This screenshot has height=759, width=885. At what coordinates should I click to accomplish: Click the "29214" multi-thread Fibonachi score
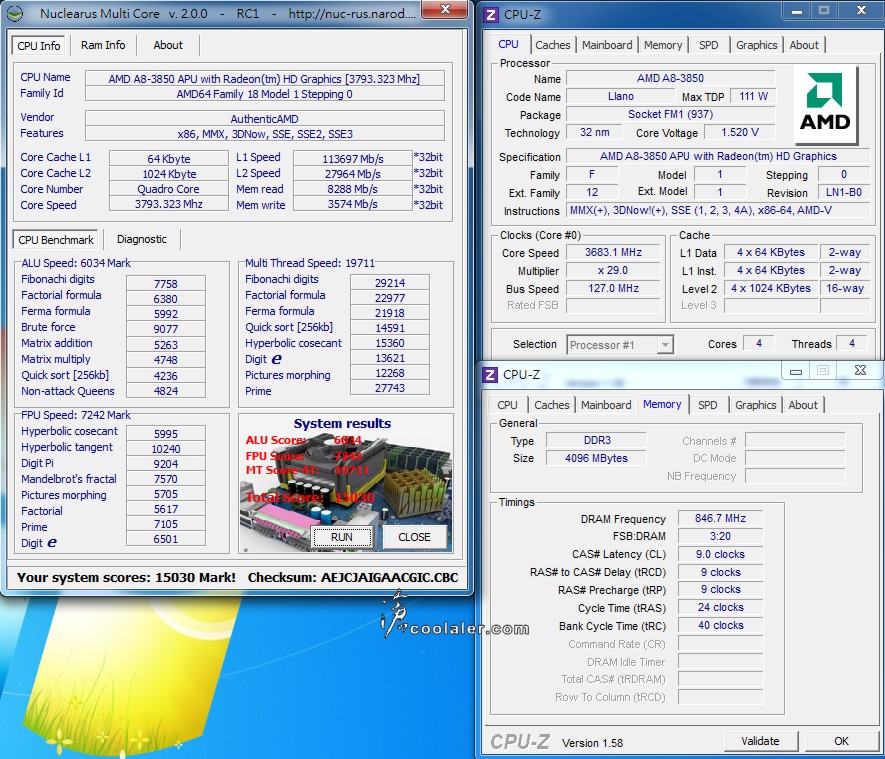(389, 283)
